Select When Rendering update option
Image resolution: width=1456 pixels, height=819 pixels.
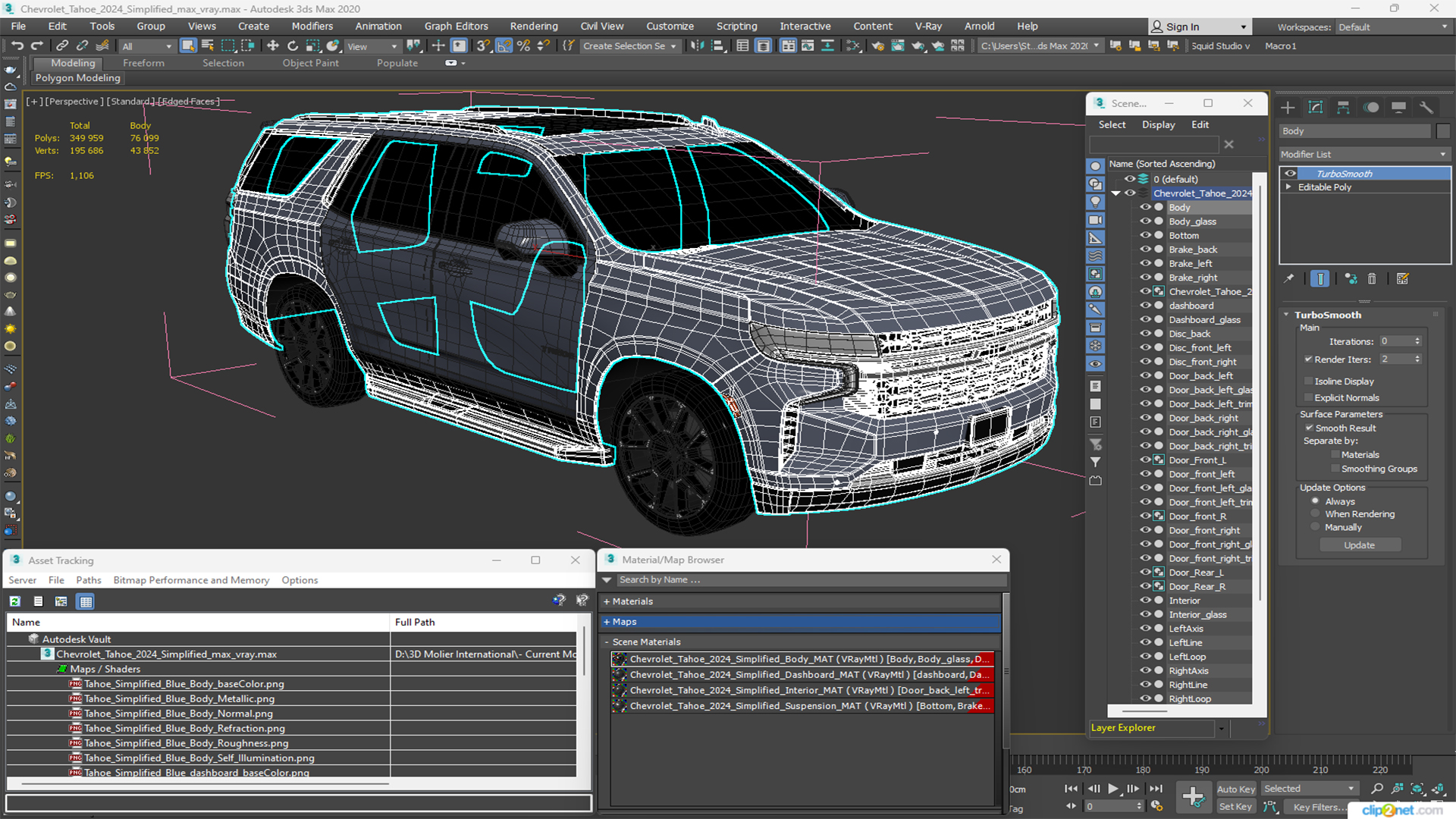point(1316,514)
